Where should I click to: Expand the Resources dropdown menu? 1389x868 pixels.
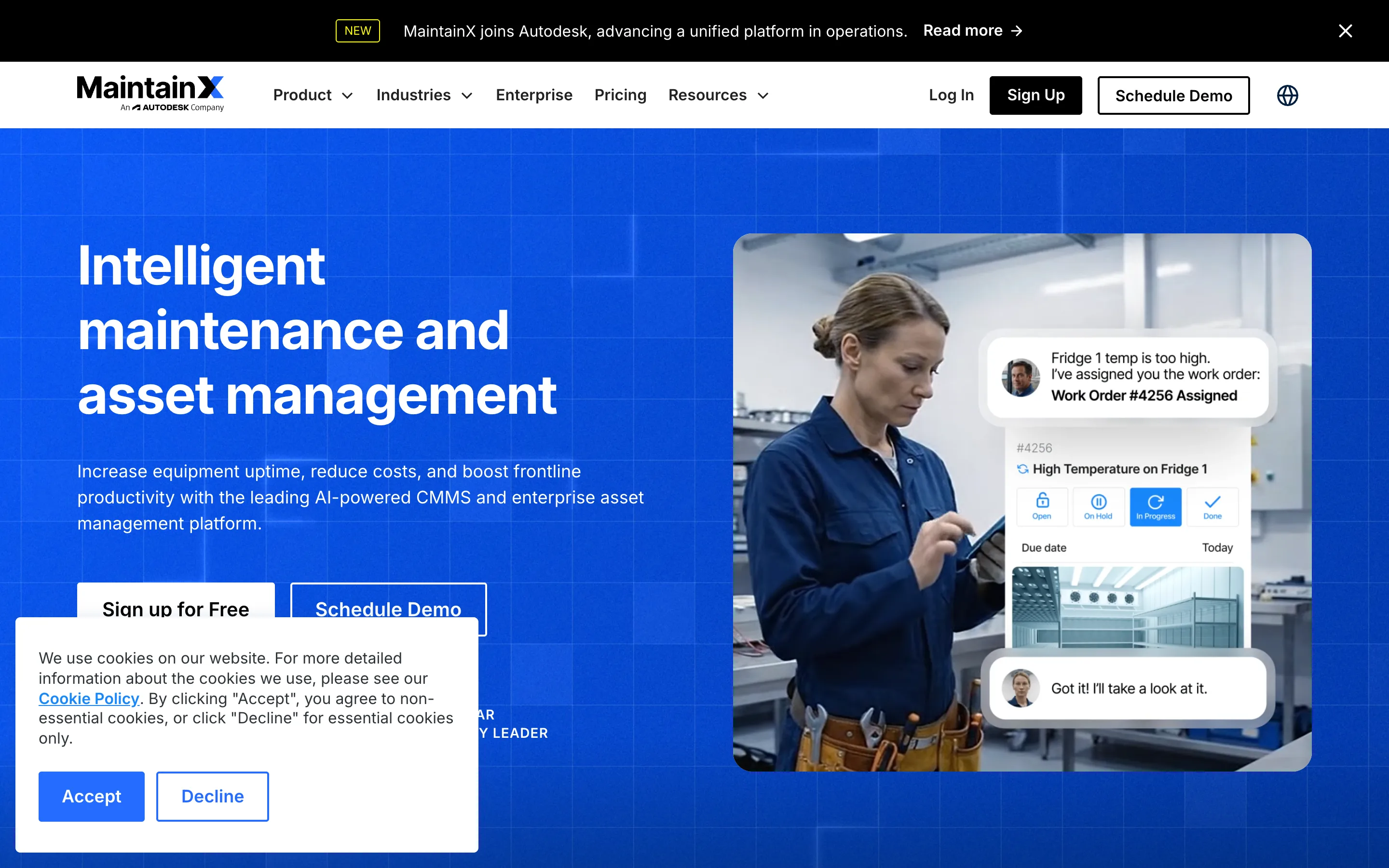click(718, 95)
